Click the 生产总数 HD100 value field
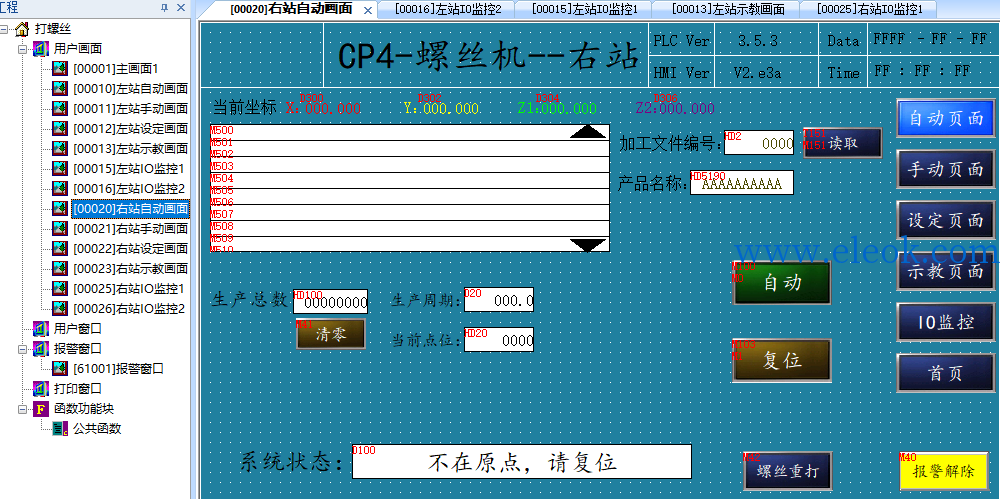 tap(330, 302)
